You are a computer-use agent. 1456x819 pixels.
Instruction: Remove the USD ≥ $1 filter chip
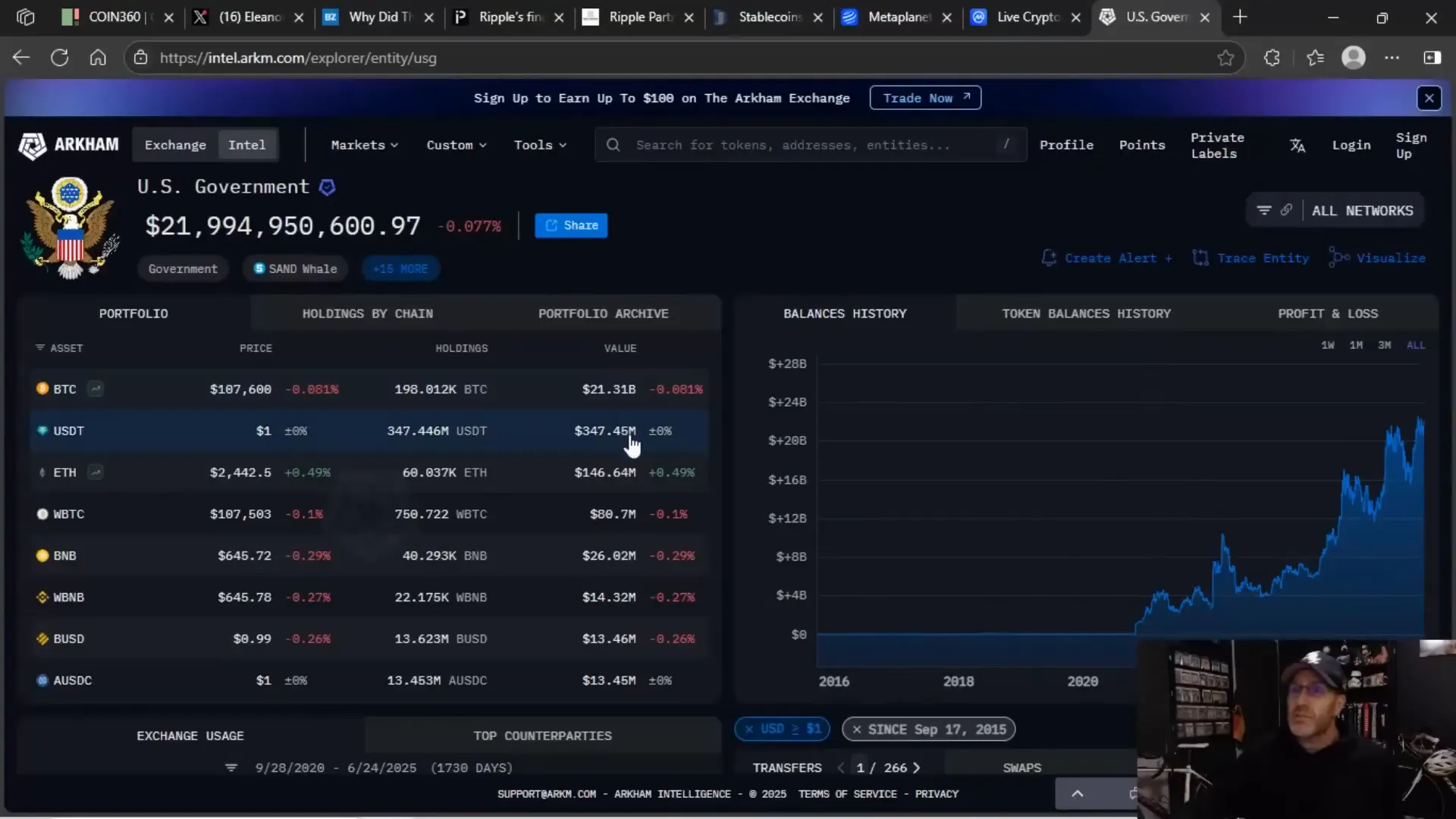point(749,729)
